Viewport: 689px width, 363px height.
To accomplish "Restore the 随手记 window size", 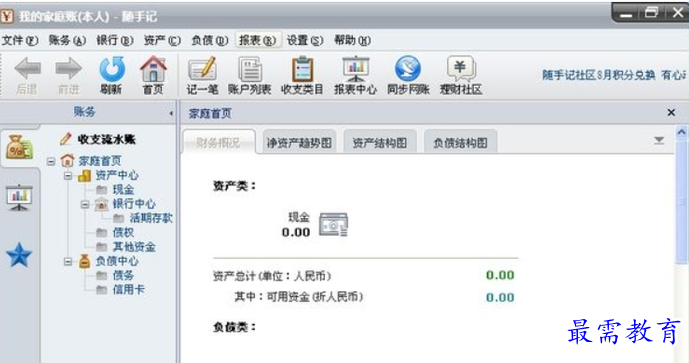I will pyautogui.click(x=651, y=13).
